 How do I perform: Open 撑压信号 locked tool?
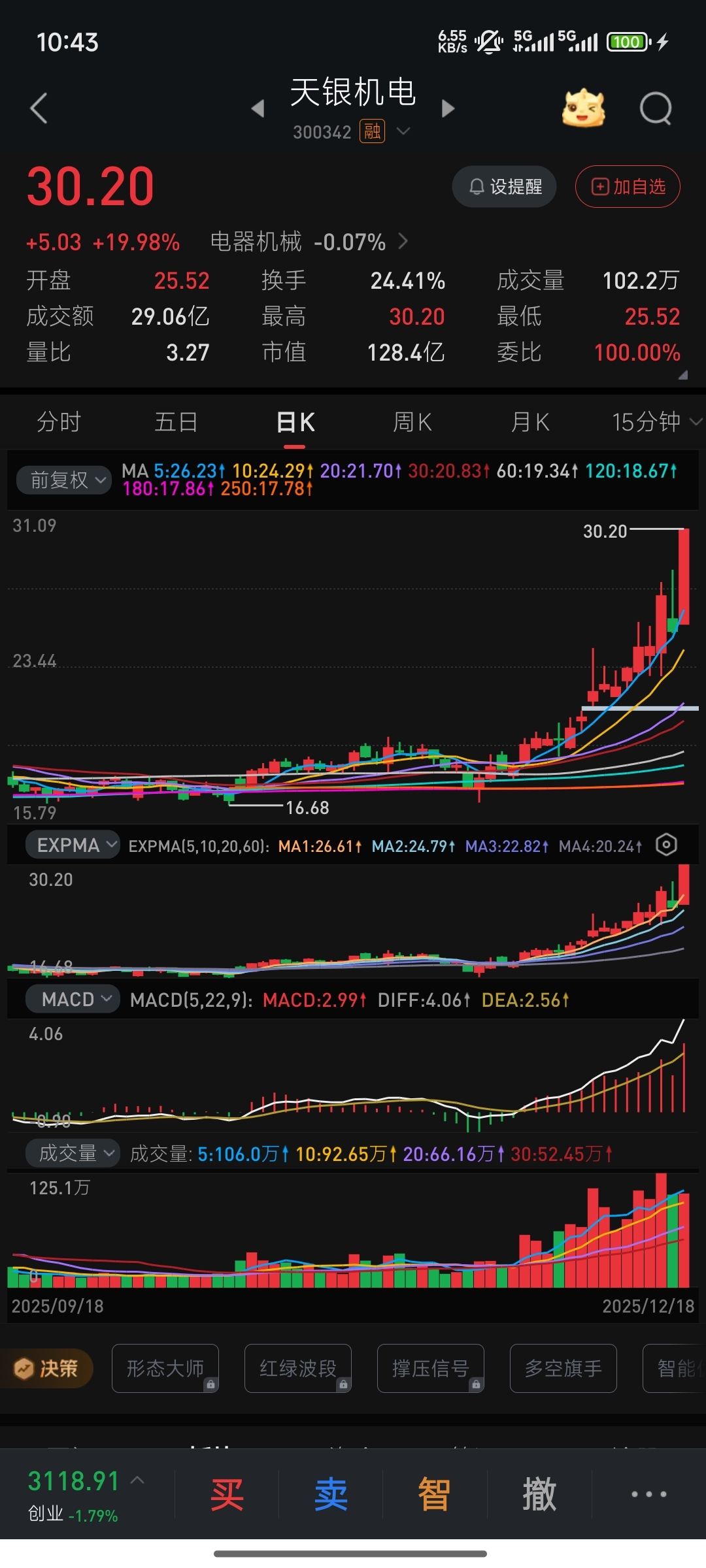(431, 1368)
